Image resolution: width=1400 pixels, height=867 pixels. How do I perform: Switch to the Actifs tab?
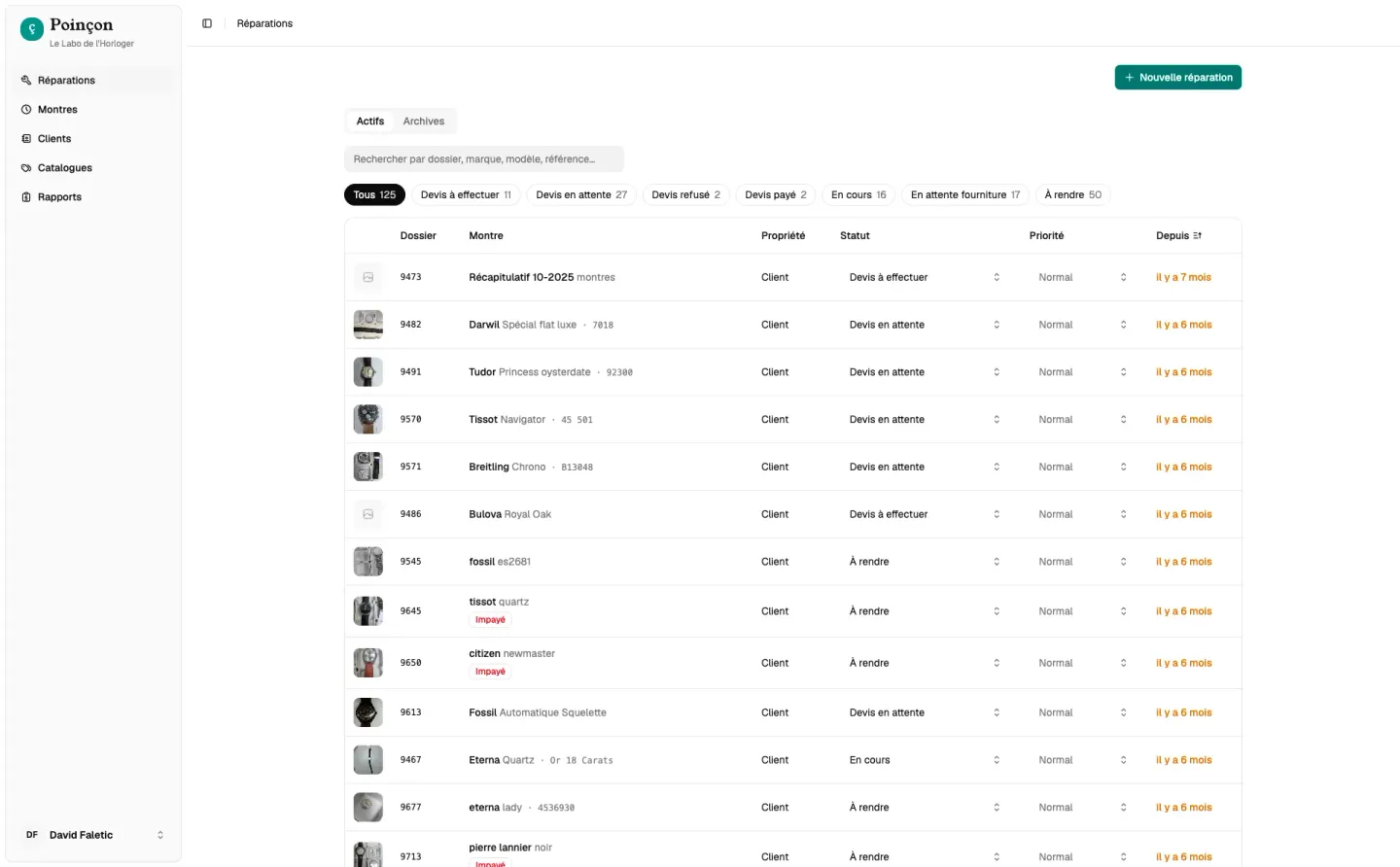[370, 121]
